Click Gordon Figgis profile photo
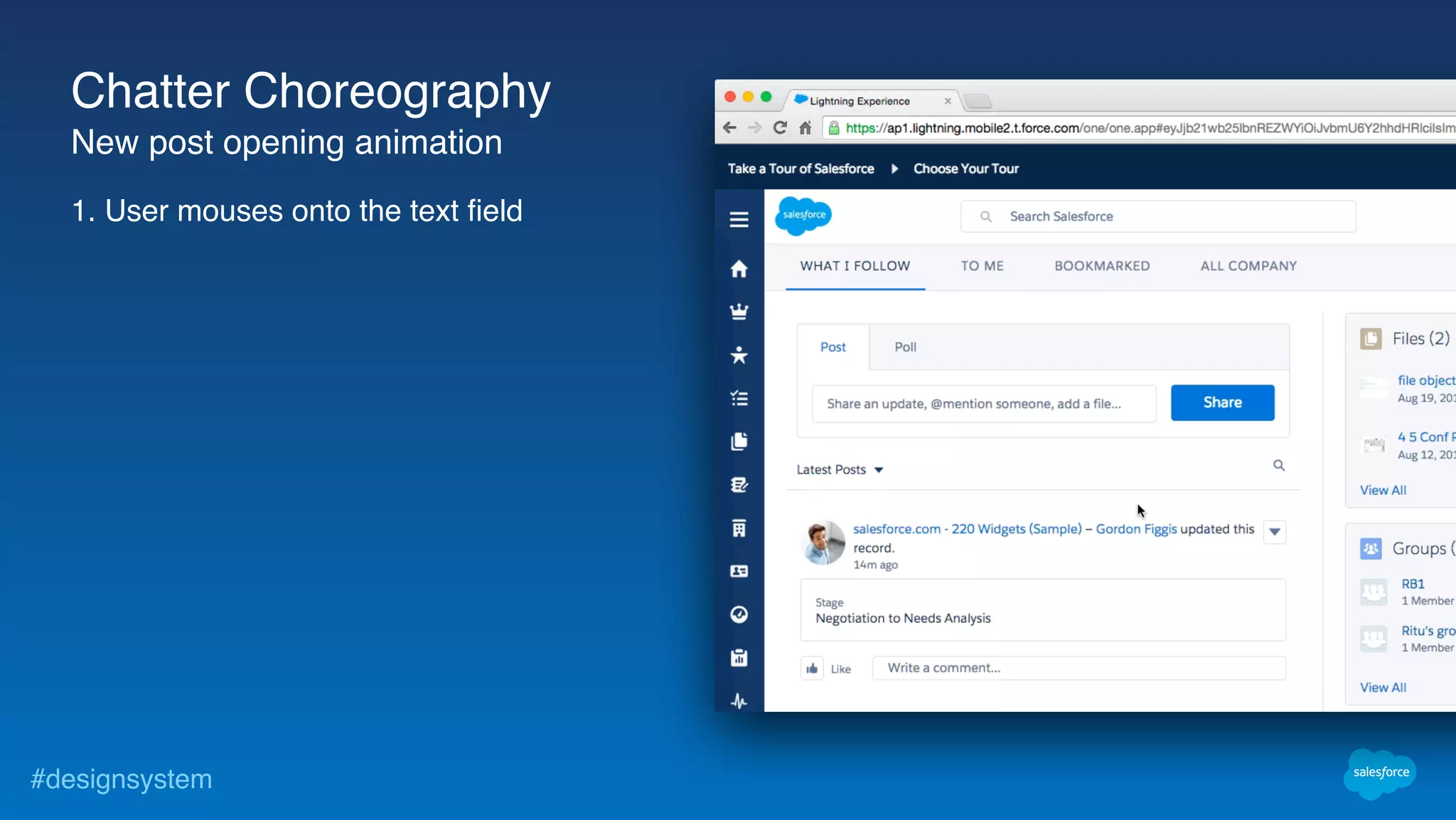Viewport: 1456px width, 820px height. pos(823,543)
